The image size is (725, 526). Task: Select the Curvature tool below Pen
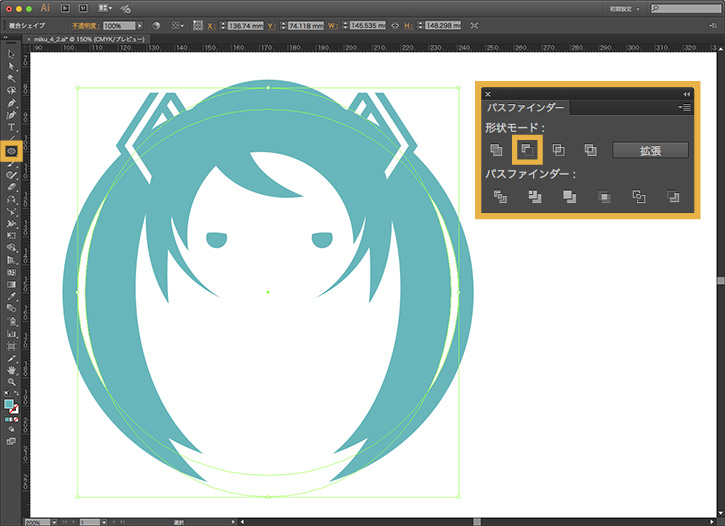pyautogui.click(x=12, y=115)
